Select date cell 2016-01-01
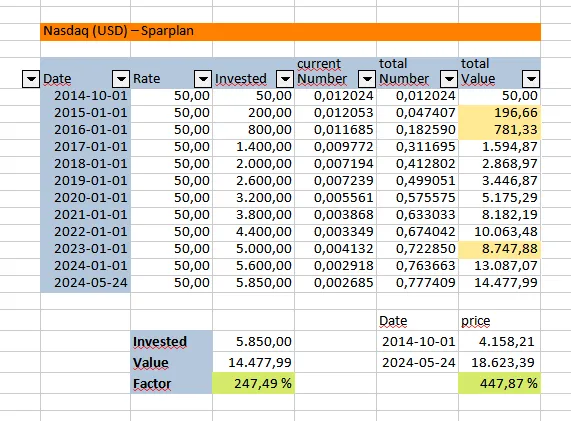This screenshot has width=571, height=421. 85,130
